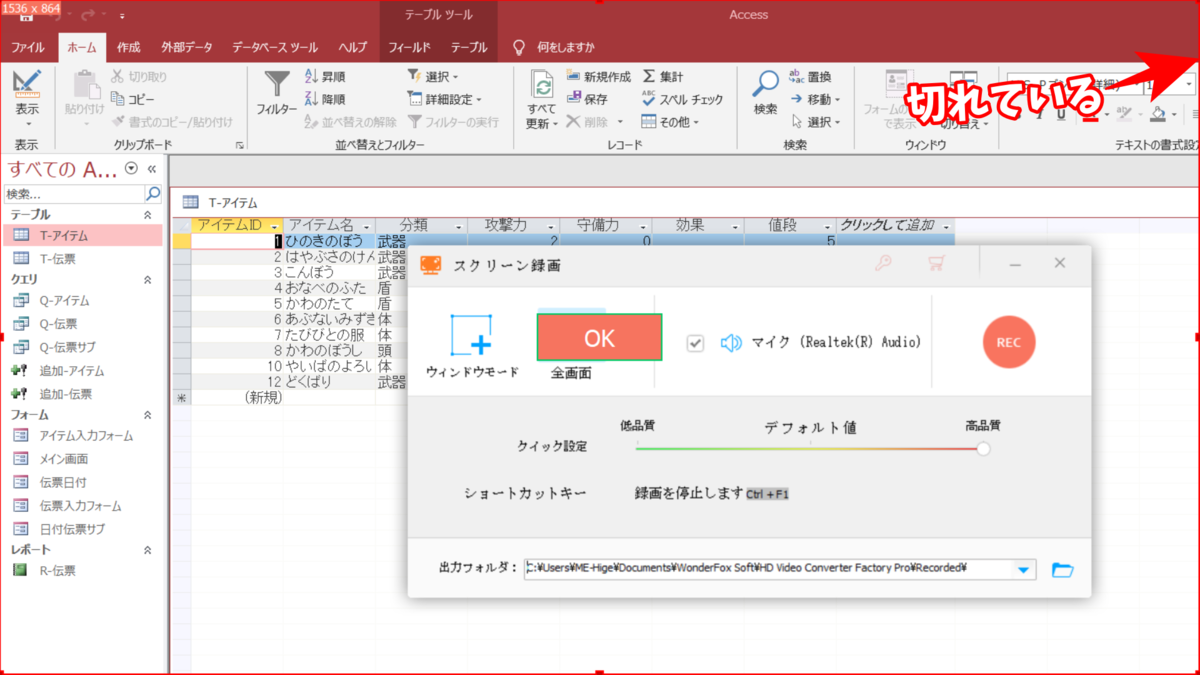Click 置換 replace icon
1200x675 pixels.
click(797, 76)
